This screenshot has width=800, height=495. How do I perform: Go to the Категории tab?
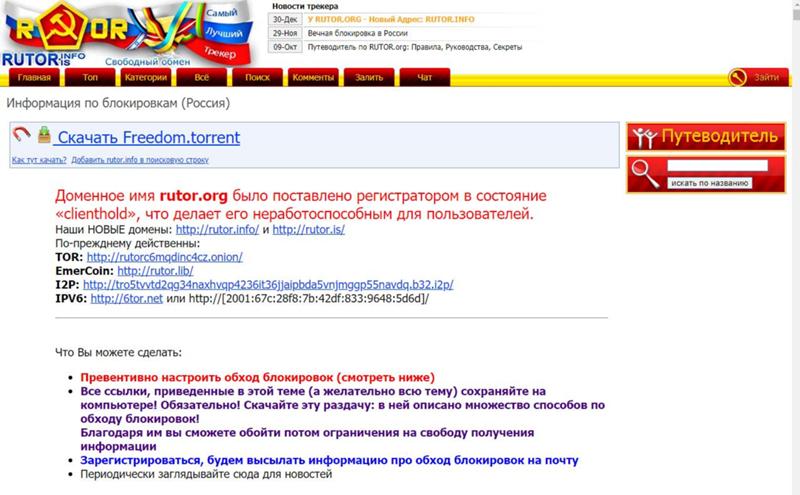[x=146, y=77]
